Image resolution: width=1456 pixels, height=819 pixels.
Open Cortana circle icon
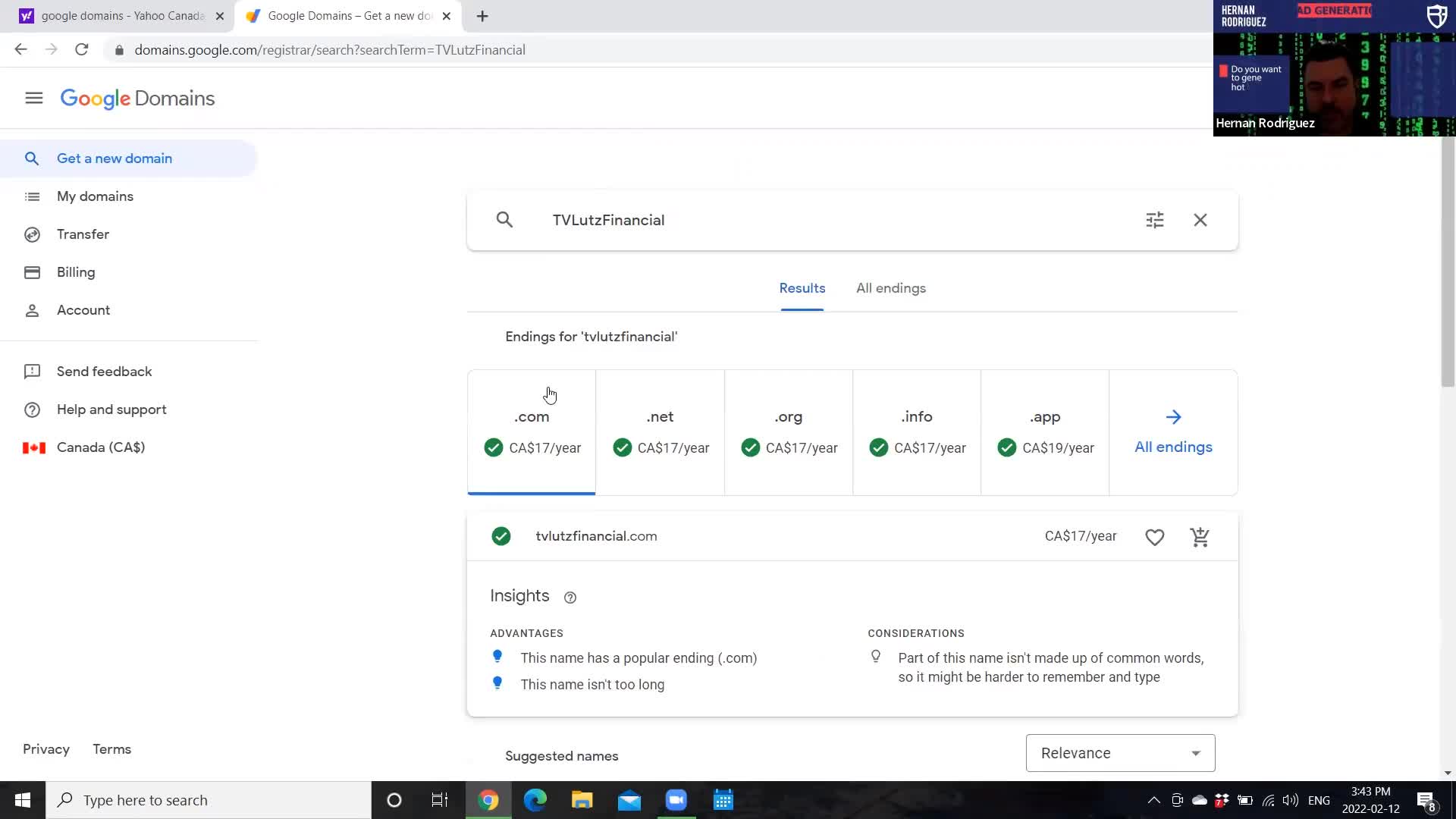(394, 800)
